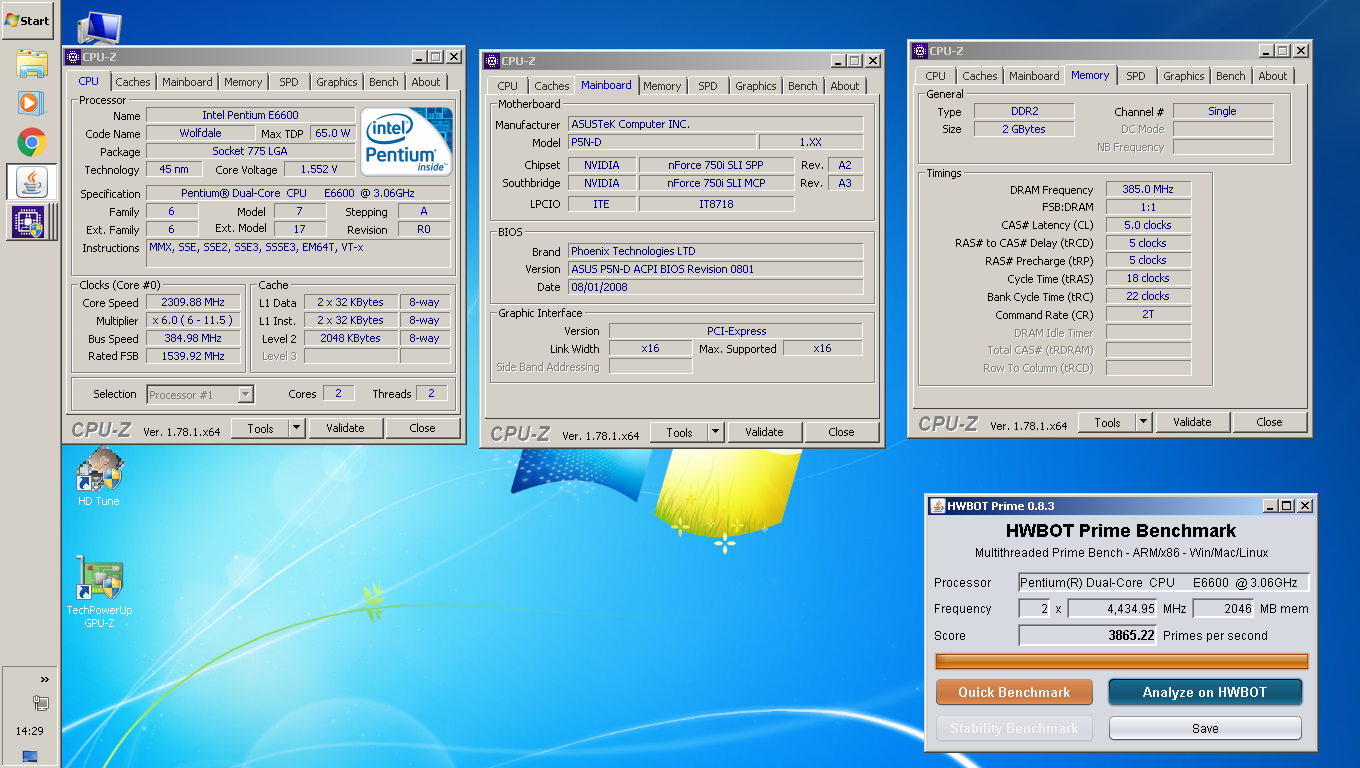Close the CPU tab window via Close button
1360x768 pixels.
click(x=423, y=428)
